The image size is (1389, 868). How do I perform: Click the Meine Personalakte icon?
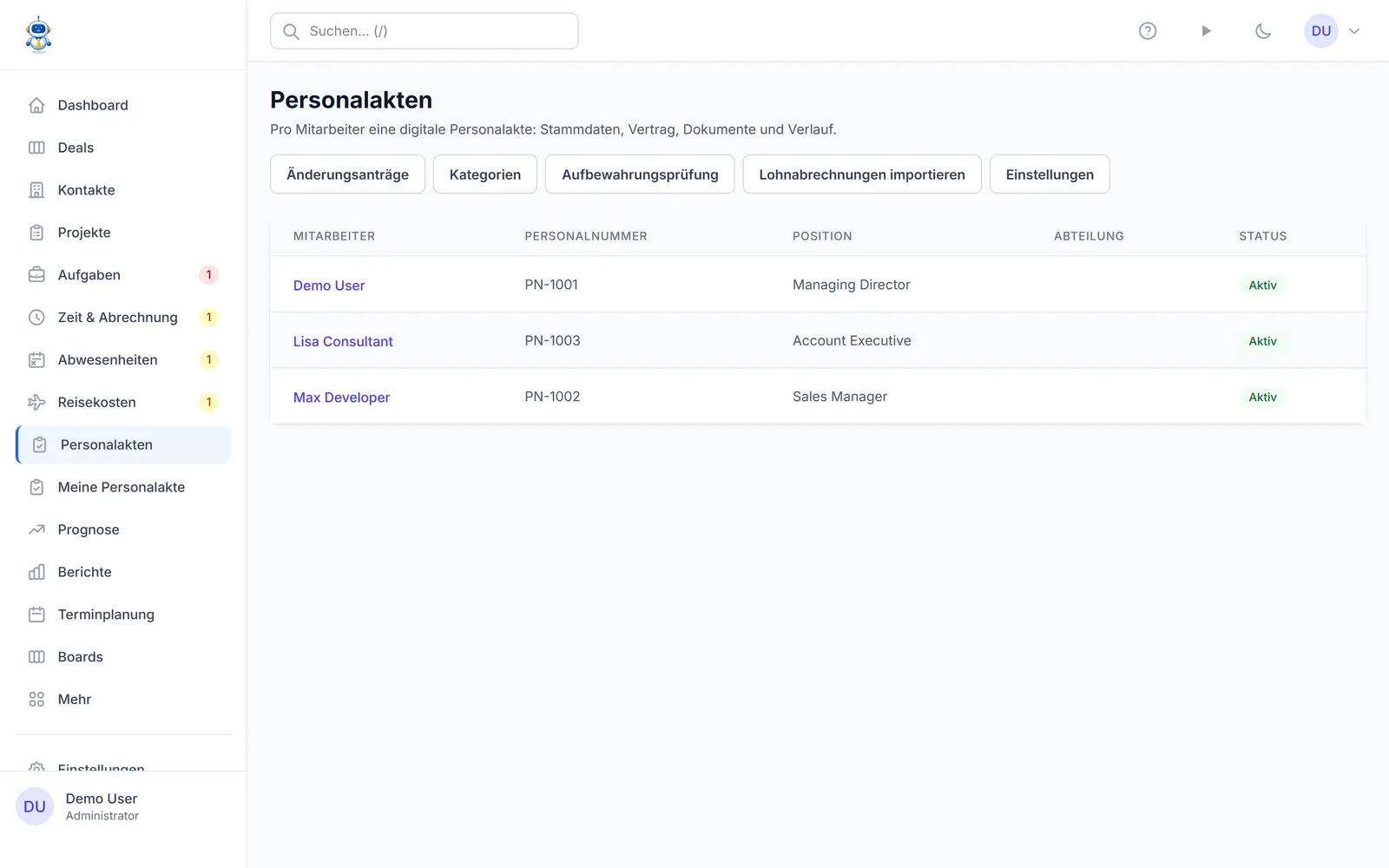click(36, 488)
